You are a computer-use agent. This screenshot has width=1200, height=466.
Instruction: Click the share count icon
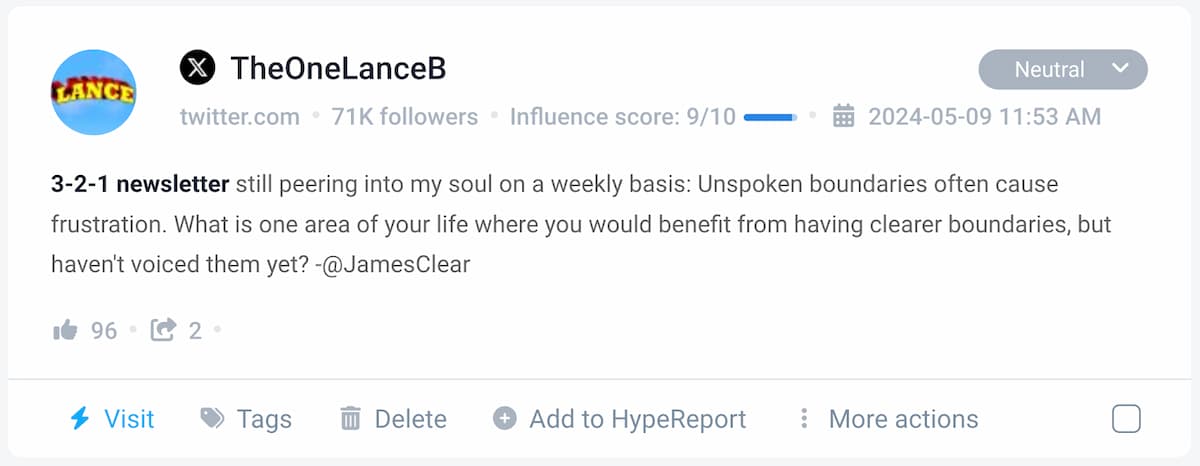[163, 330]
